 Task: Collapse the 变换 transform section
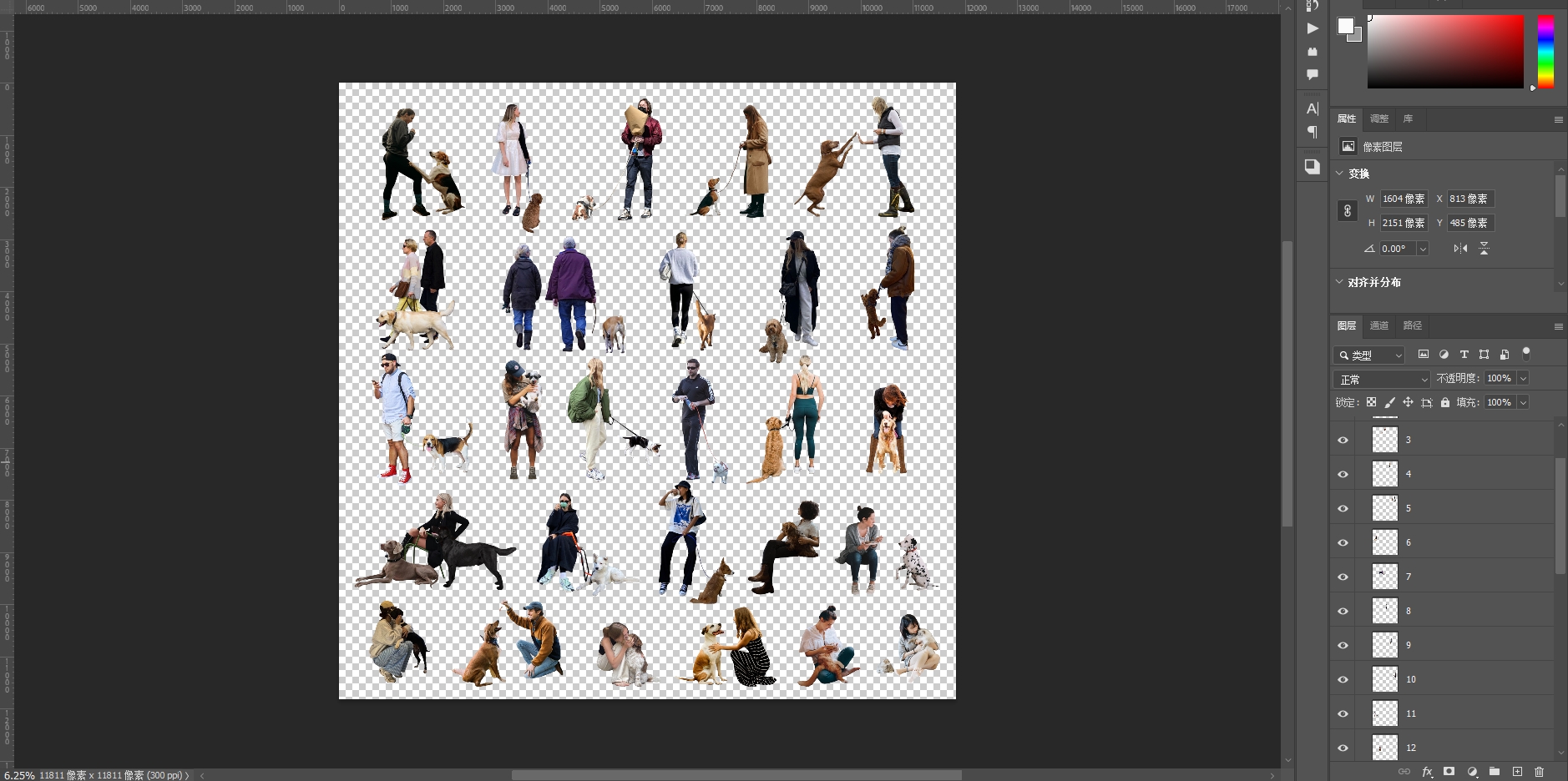(1340, 174)
